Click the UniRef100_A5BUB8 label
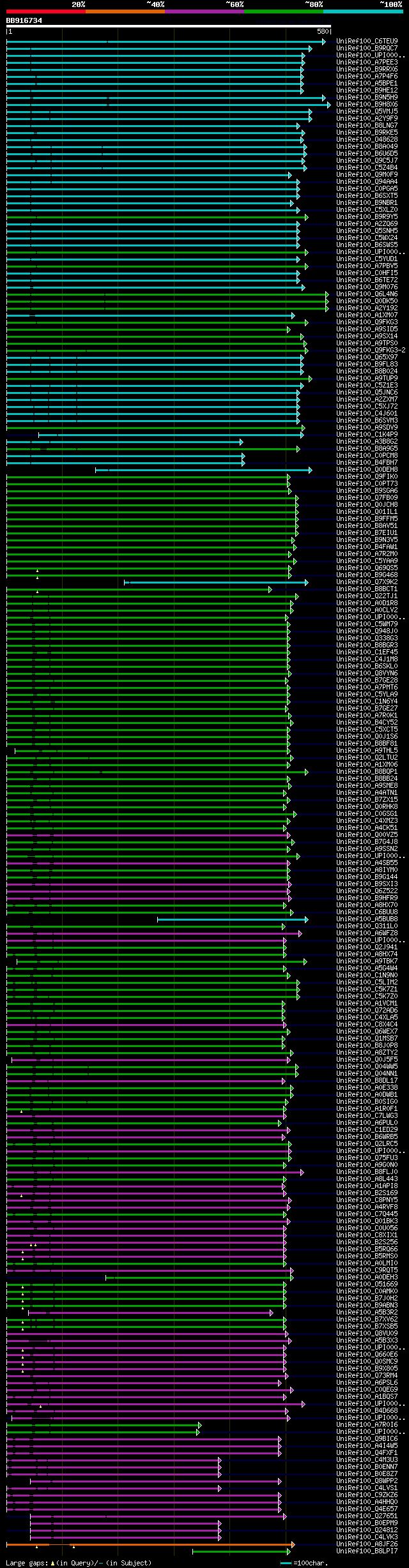The width and height of the screenshot is (409, 1568). click(x=367, y=919)
